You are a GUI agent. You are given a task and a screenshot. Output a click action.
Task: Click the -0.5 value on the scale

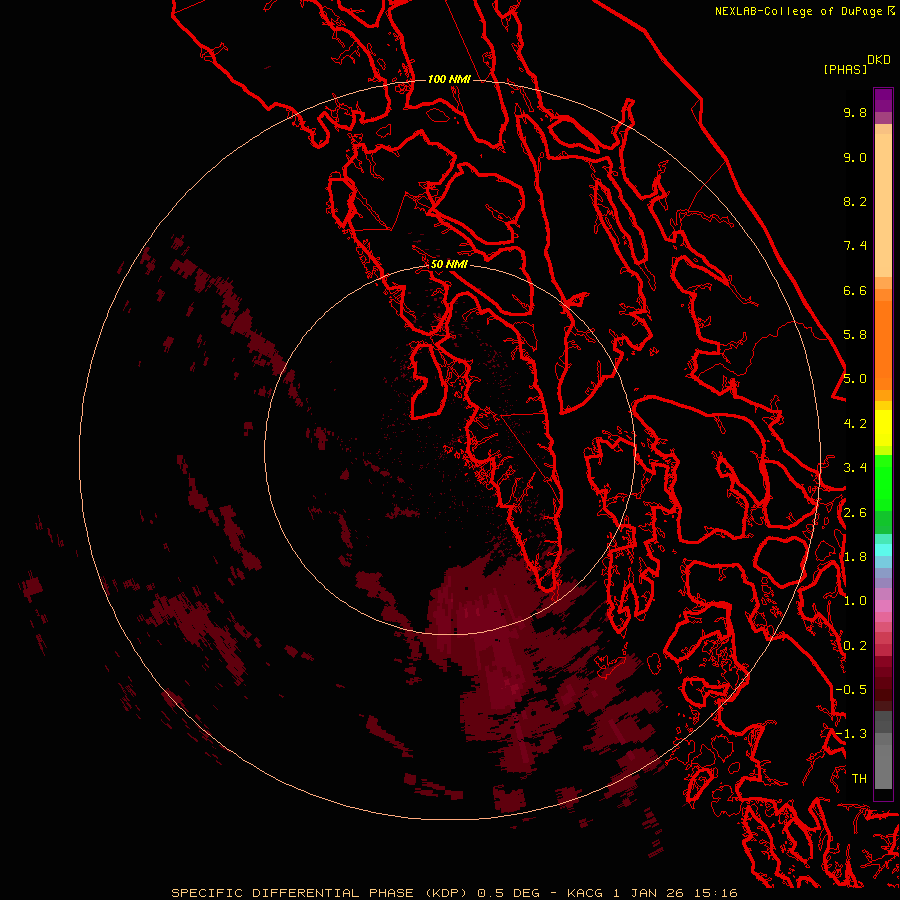click(851, 690)
